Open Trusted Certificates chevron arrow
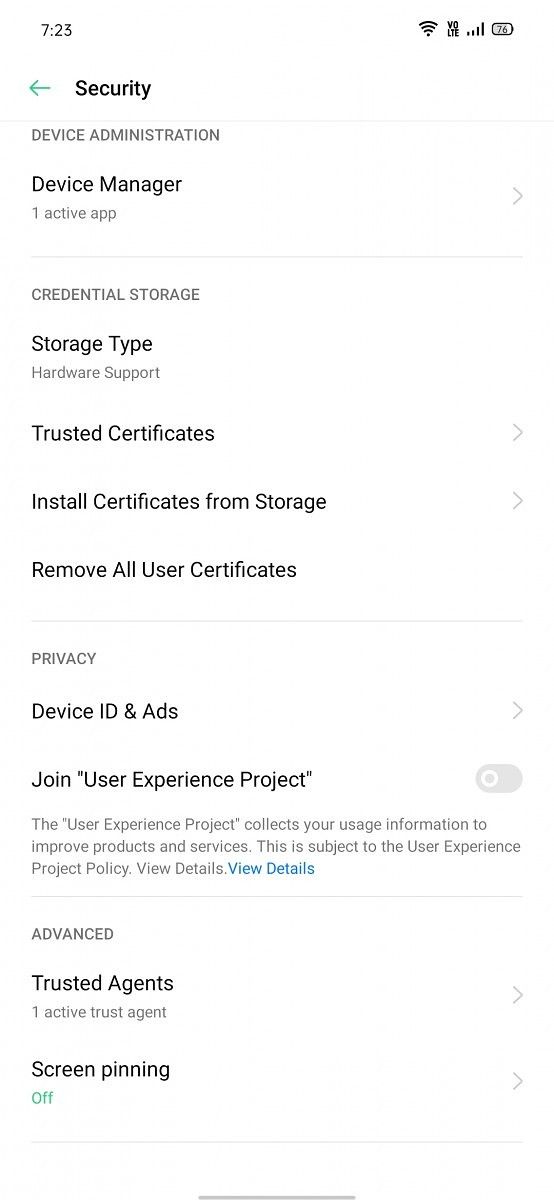554x1200 pixels. [517, 433]
